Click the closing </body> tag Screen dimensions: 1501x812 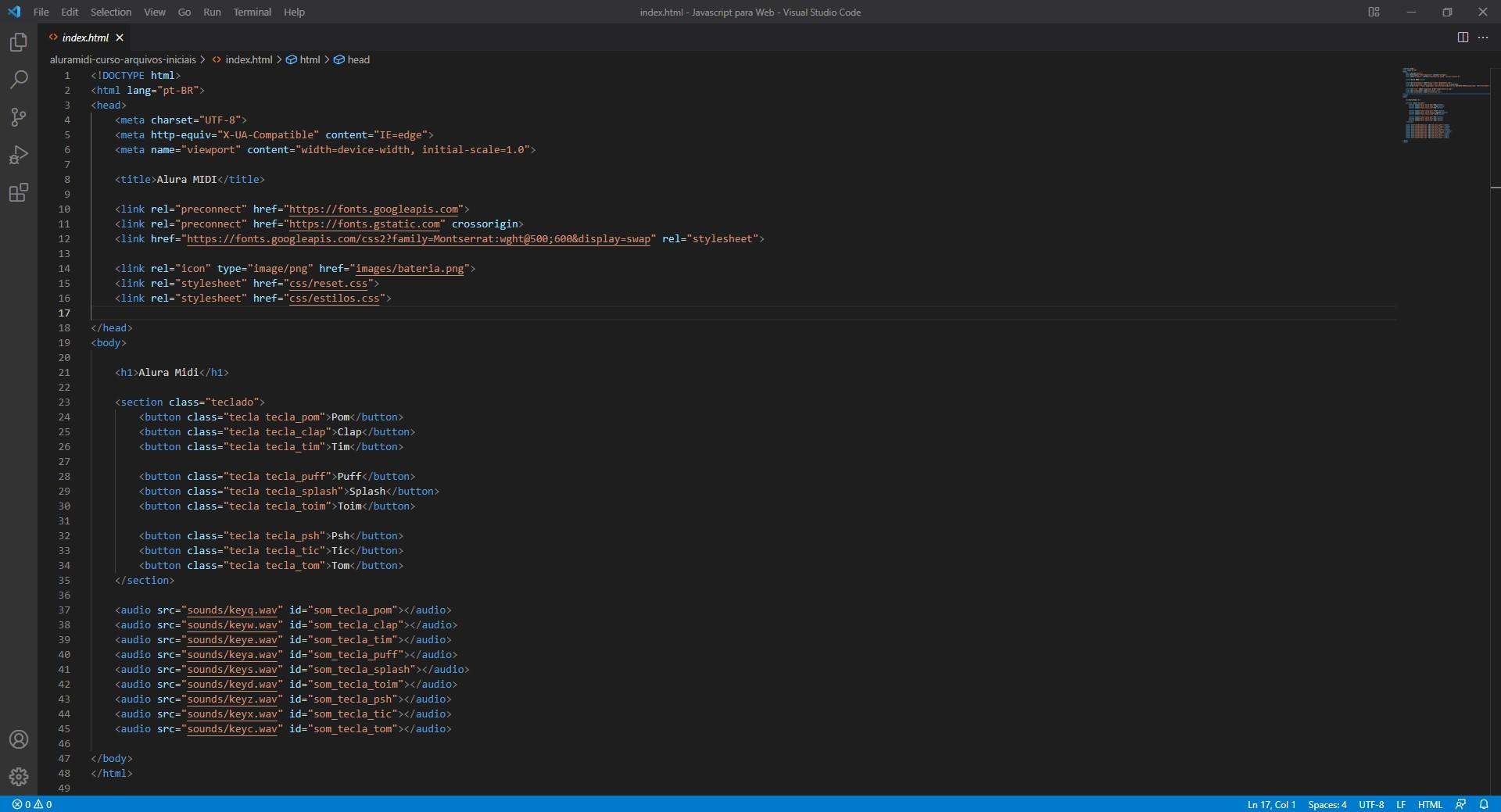coord(112,758)
